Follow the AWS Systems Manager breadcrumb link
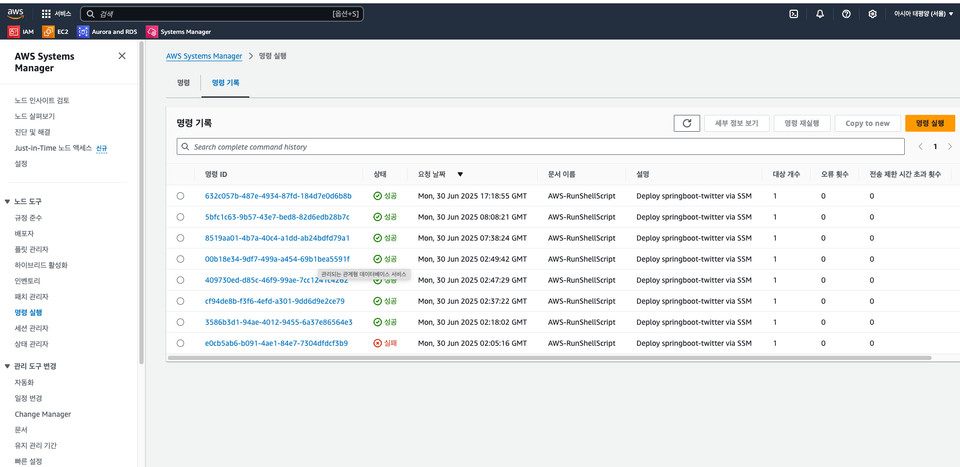 [204, 56]
